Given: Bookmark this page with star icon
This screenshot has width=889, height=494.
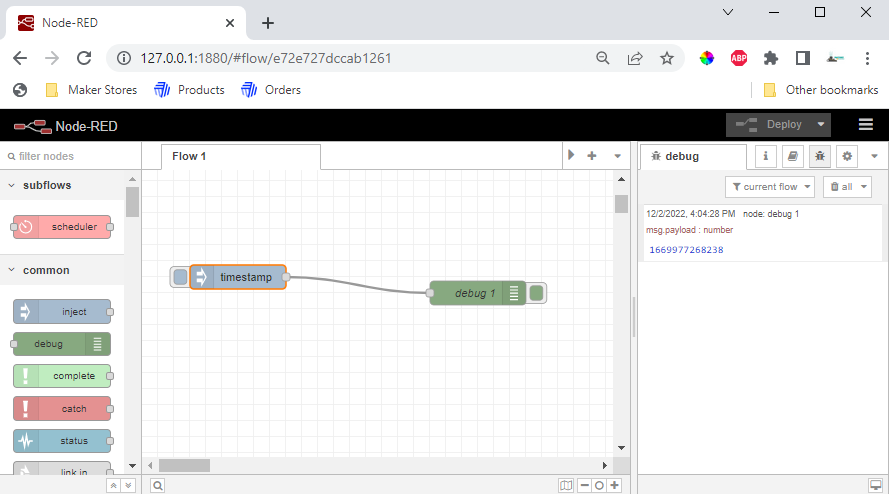Looking at the screenshot, I should pyautogui.click(x=667, y=58).
